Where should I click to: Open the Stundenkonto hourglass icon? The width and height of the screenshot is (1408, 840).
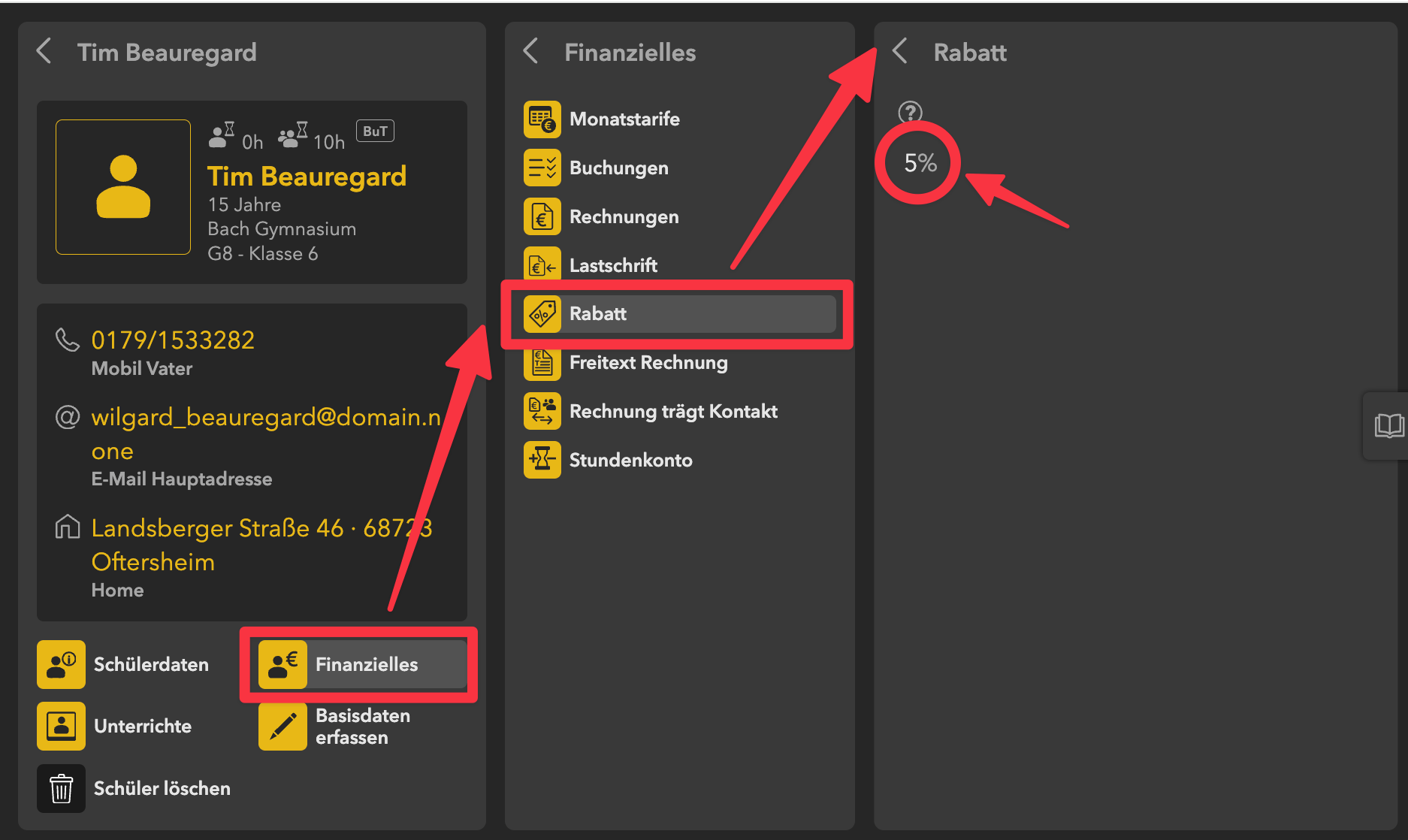coord(542,460)
